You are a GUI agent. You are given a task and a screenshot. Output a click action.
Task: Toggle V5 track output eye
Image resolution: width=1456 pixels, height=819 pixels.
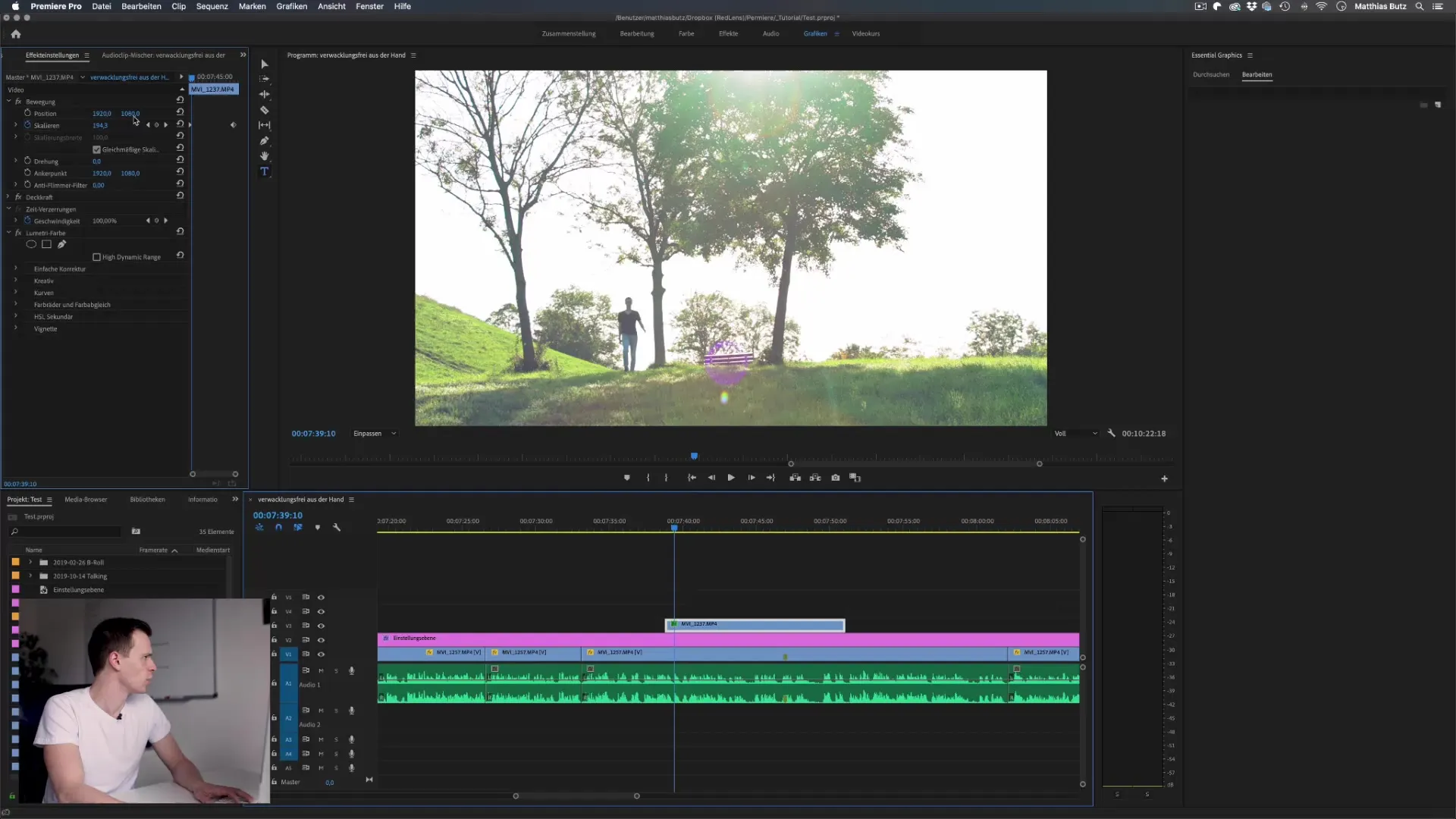click(321, 598)
